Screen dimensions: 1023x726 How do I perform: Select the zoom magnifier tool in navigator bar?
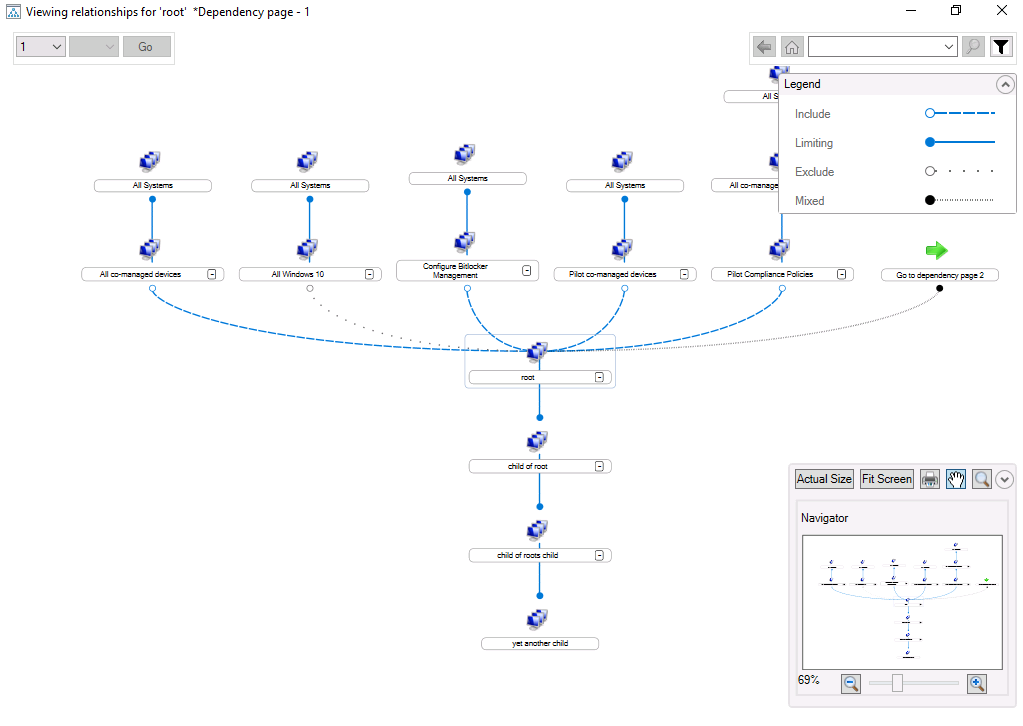coord(981,479)
